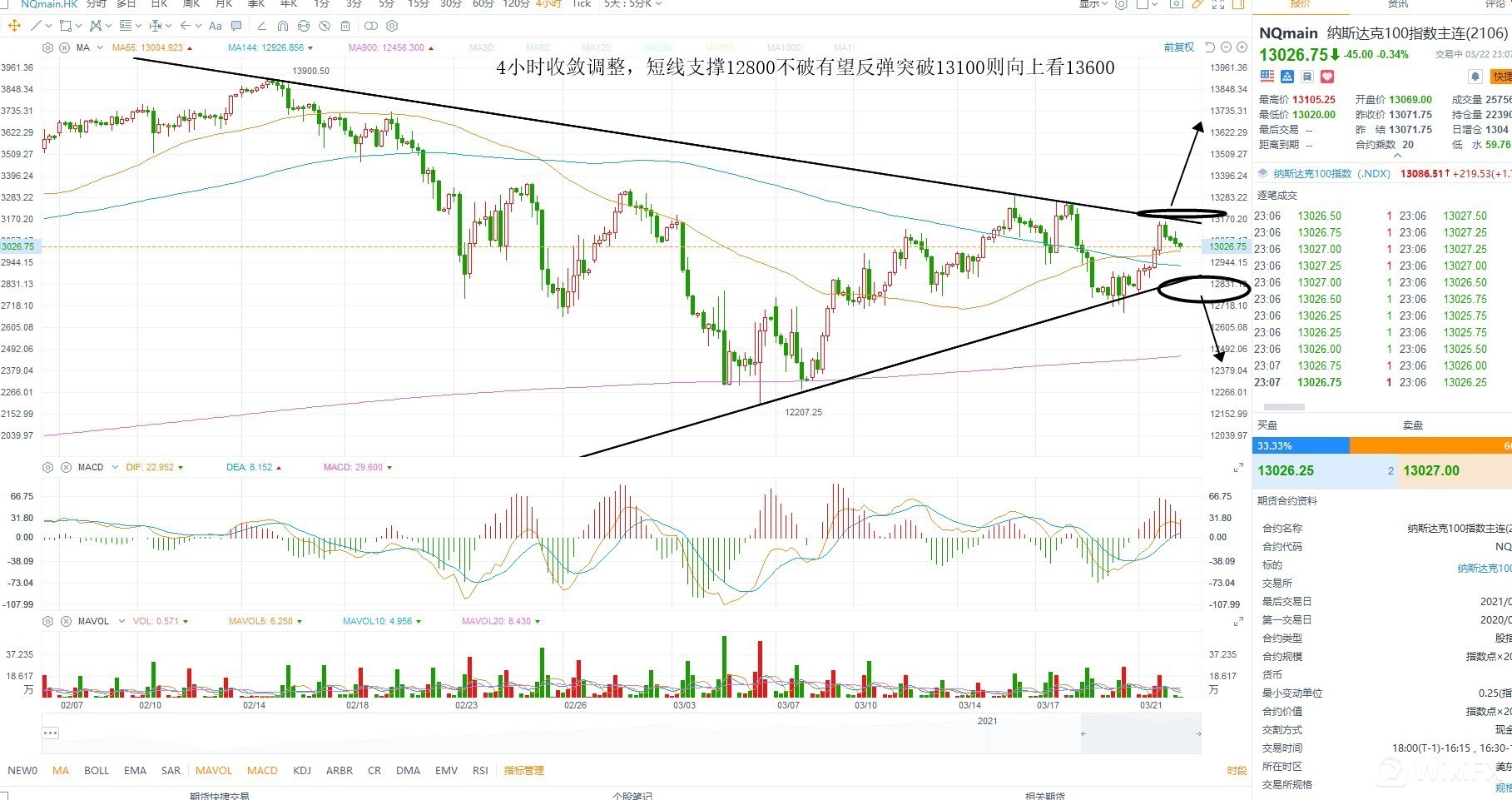Image resolution: width=1512 pixels, height=800 pixels.
Task: Select the rectangle shape tool
Action: (66, 26)
